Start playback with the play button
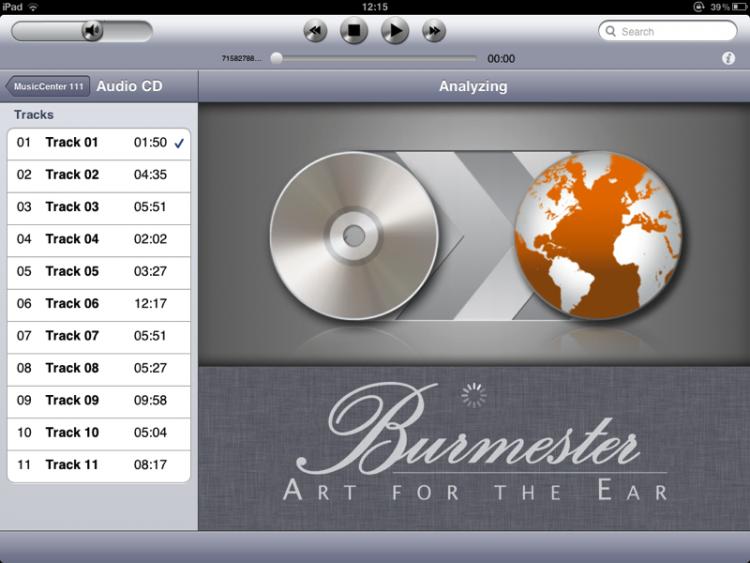Image resolution: width=750 pixels, height=563 pixels. (x=395, y=31)
